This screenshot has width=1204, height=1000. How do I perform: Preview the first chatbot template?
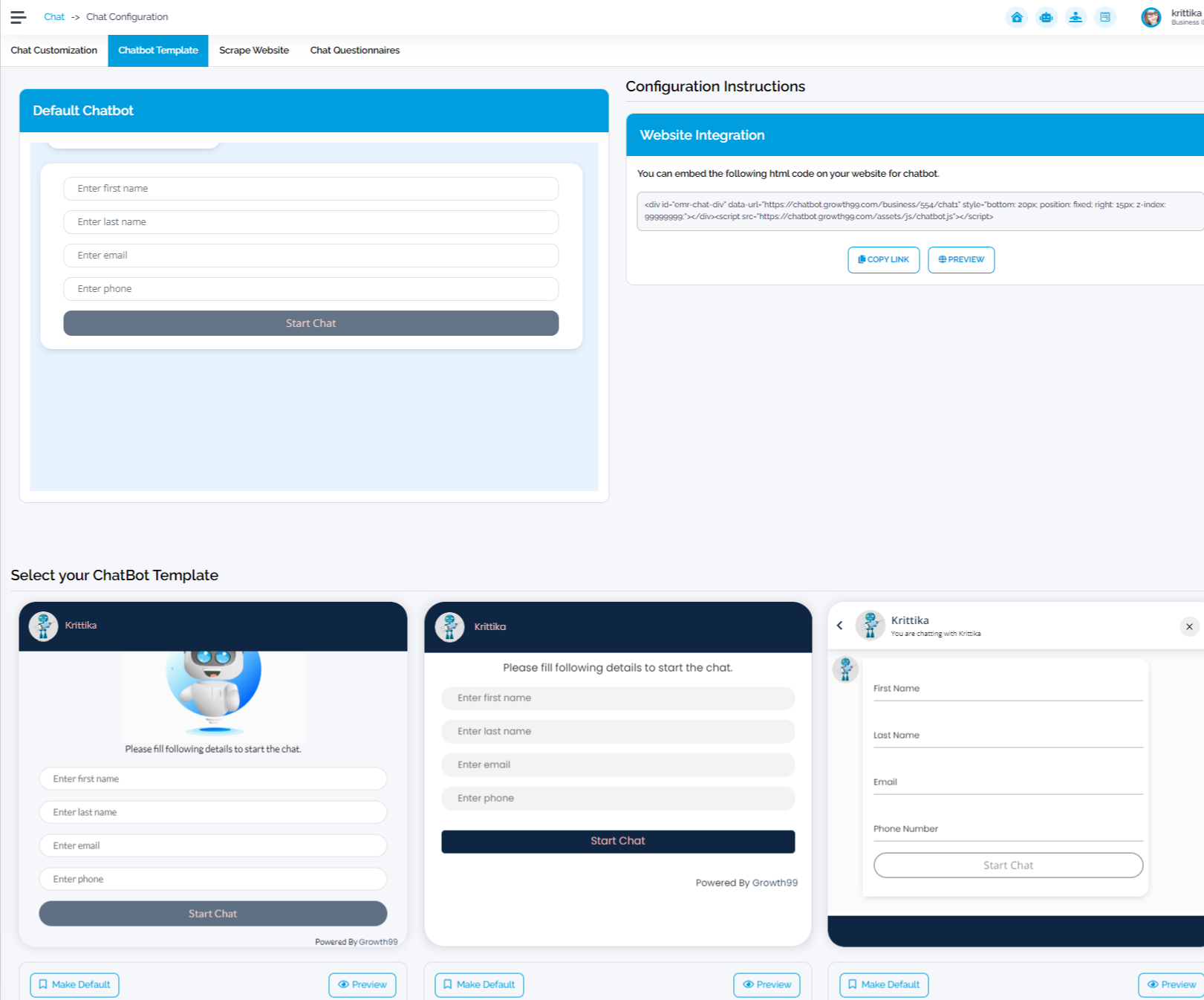pyautogui.click(x=362, y=985)
